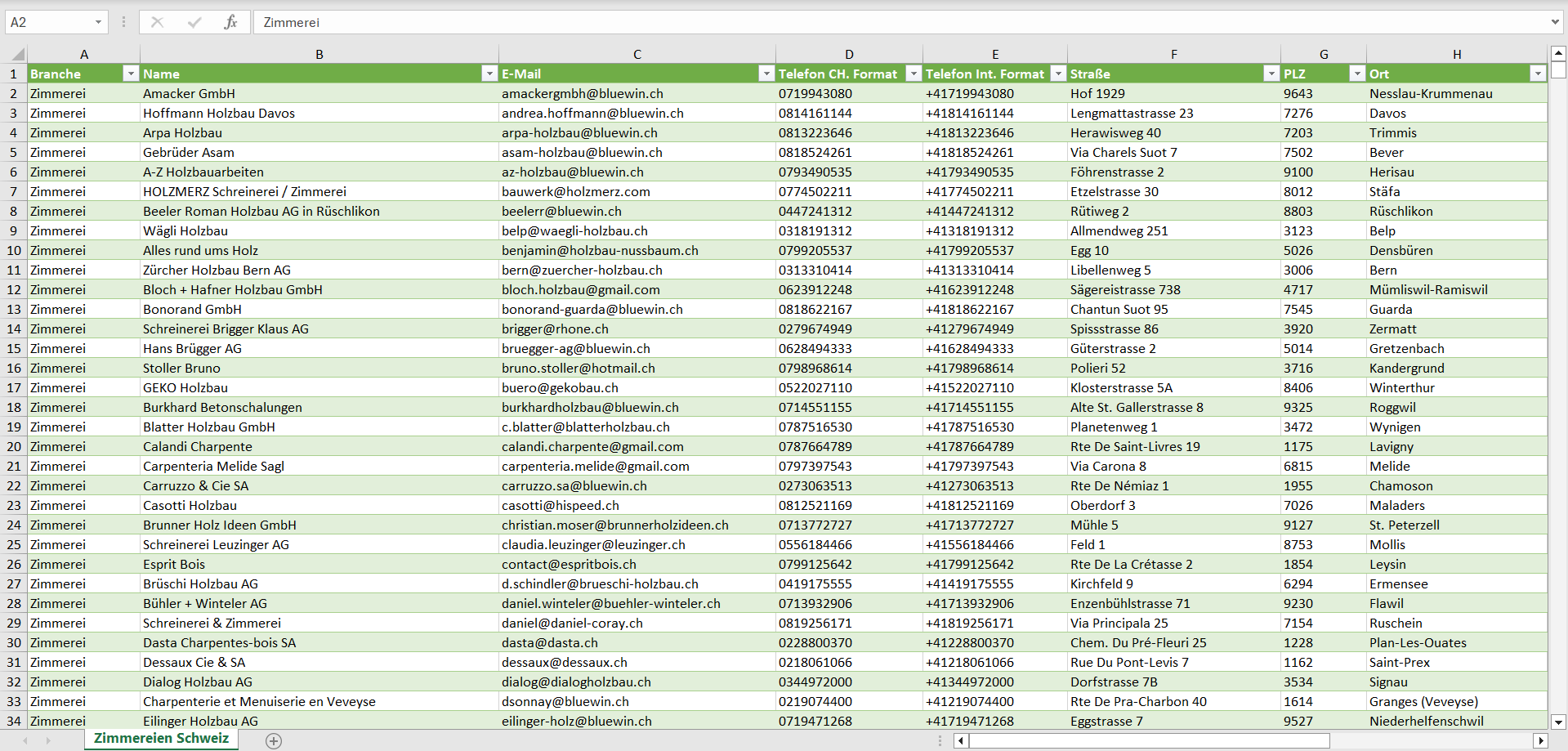
Task: Click cell Eilinger Holzbau AG
Action: (x=319, y=721)
